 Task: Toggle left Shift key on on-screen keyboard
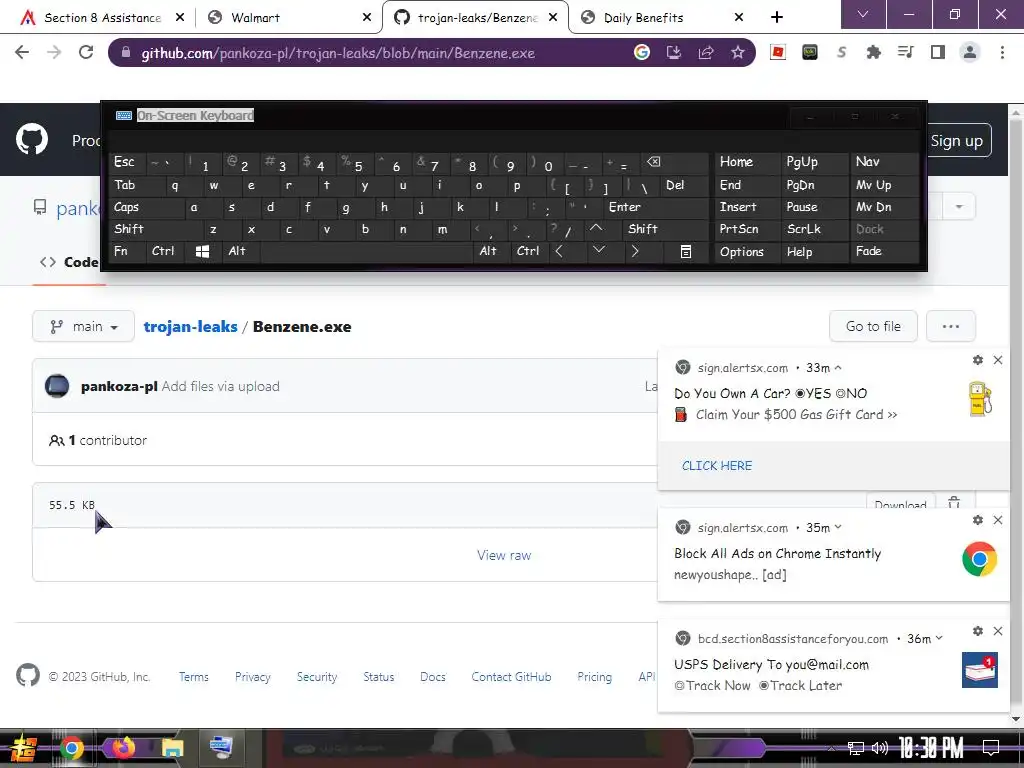[155, 229]
